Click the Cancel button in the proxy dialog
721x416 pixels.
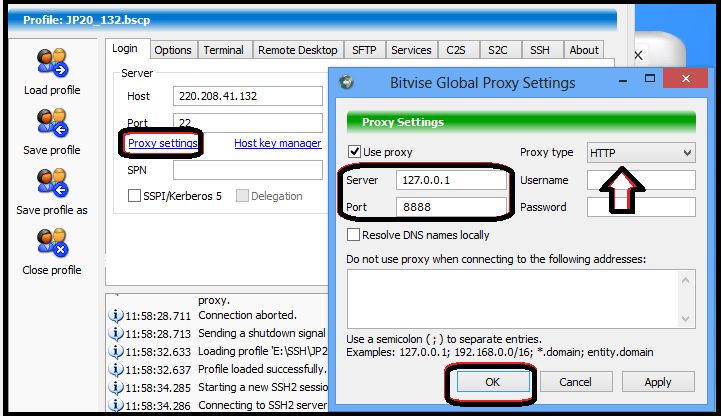coord(576,382)
